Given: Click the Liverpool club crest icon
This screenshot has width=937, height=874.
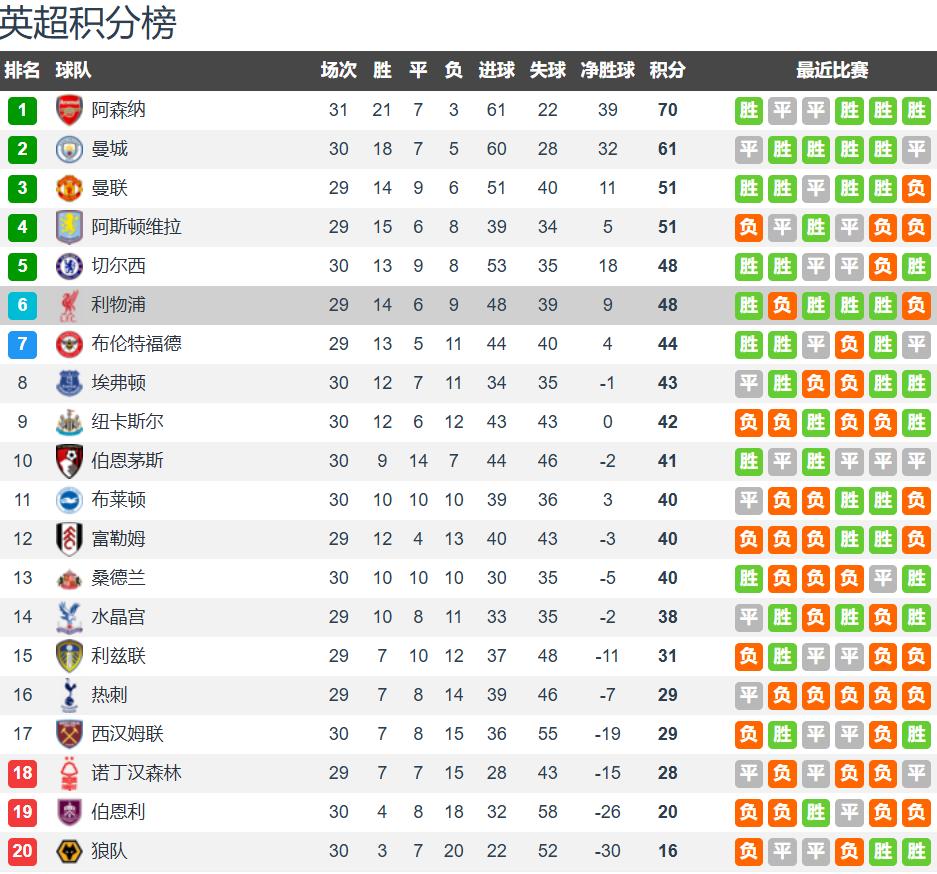Looking at the screenshot, I should click(x=69, y=305).
